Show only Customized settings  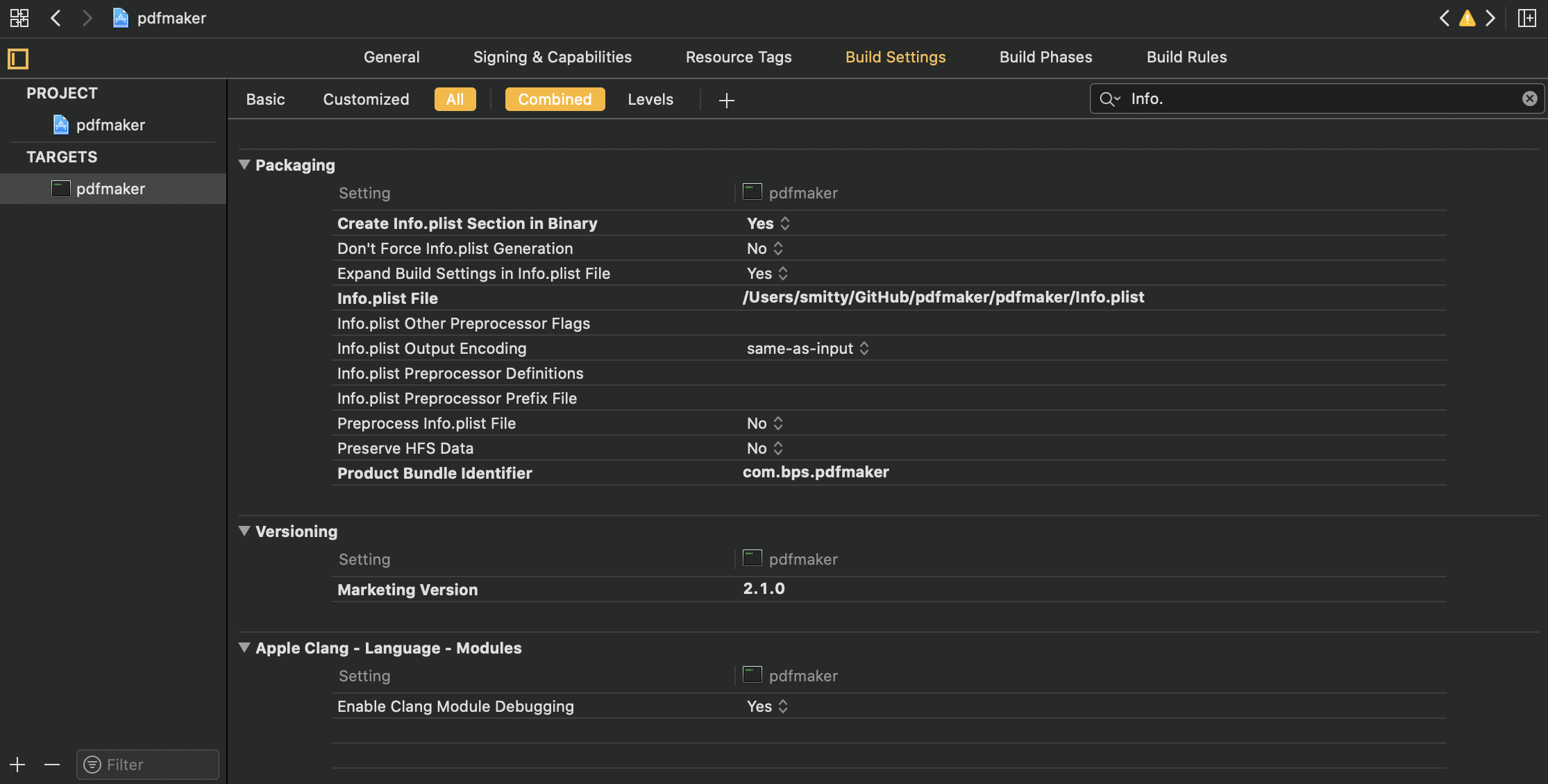366,99
